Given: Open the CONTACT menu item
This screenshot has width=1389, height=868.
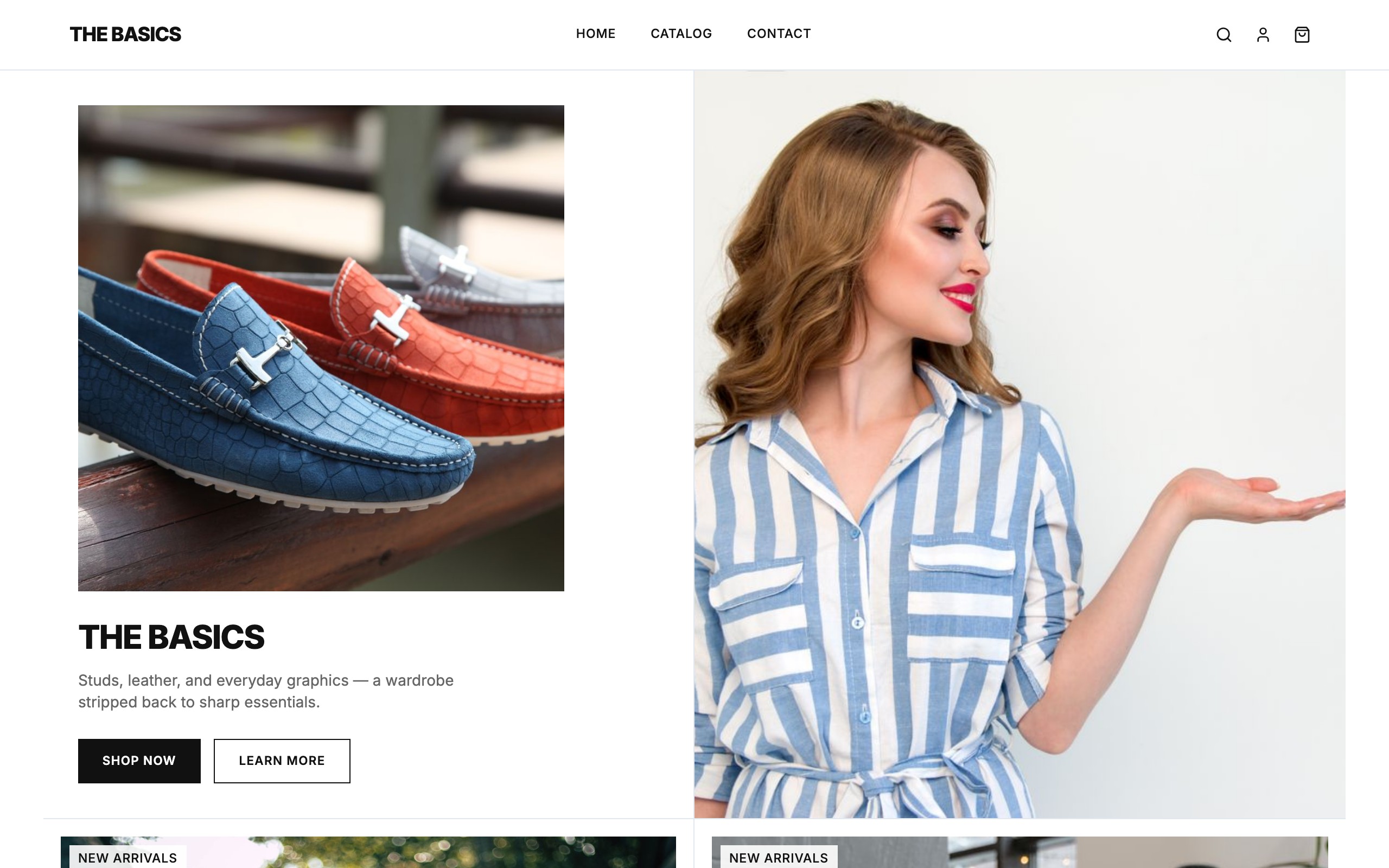Looking at the screenshot, I should (x=779, y=34).
